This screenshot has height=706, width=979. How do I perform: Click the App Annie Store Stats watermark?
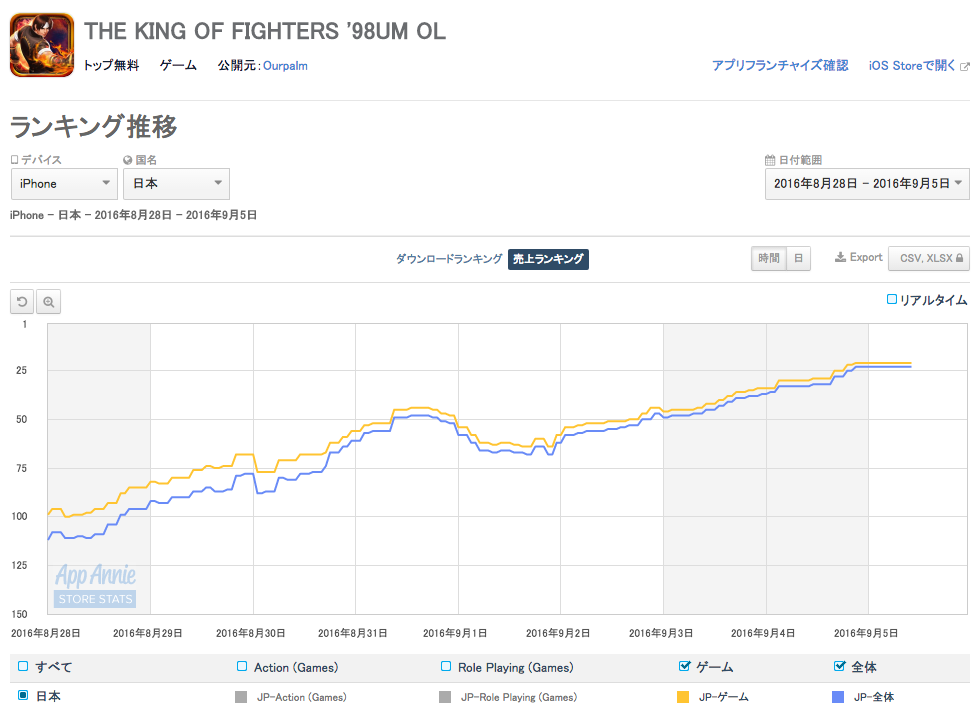click(x=95, y=586)
